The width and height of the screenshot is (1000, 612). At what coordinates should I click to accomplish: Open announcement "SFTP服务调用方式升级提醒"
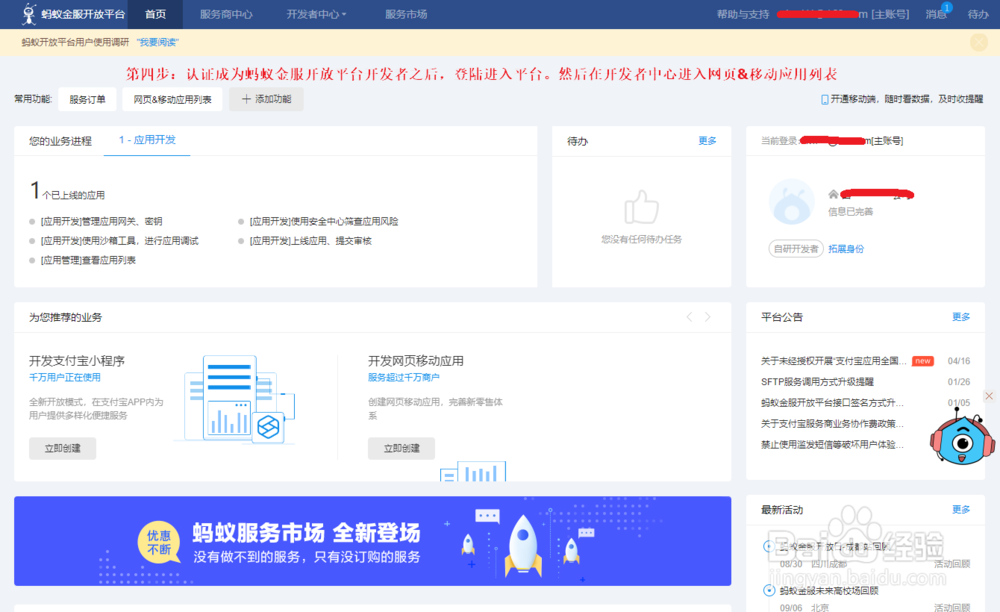(x=817, y=382)
